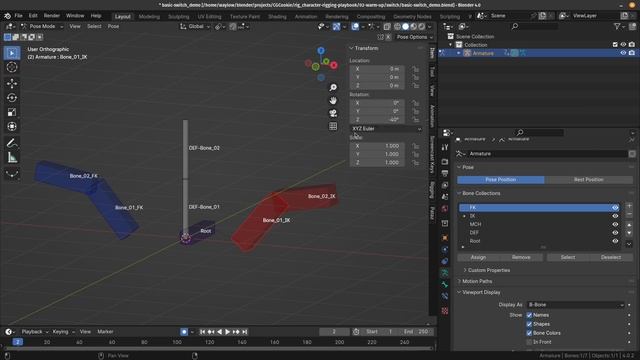Add a new bone collection with plus
Viewport: 640px width, 360px height.
[629, 206]
